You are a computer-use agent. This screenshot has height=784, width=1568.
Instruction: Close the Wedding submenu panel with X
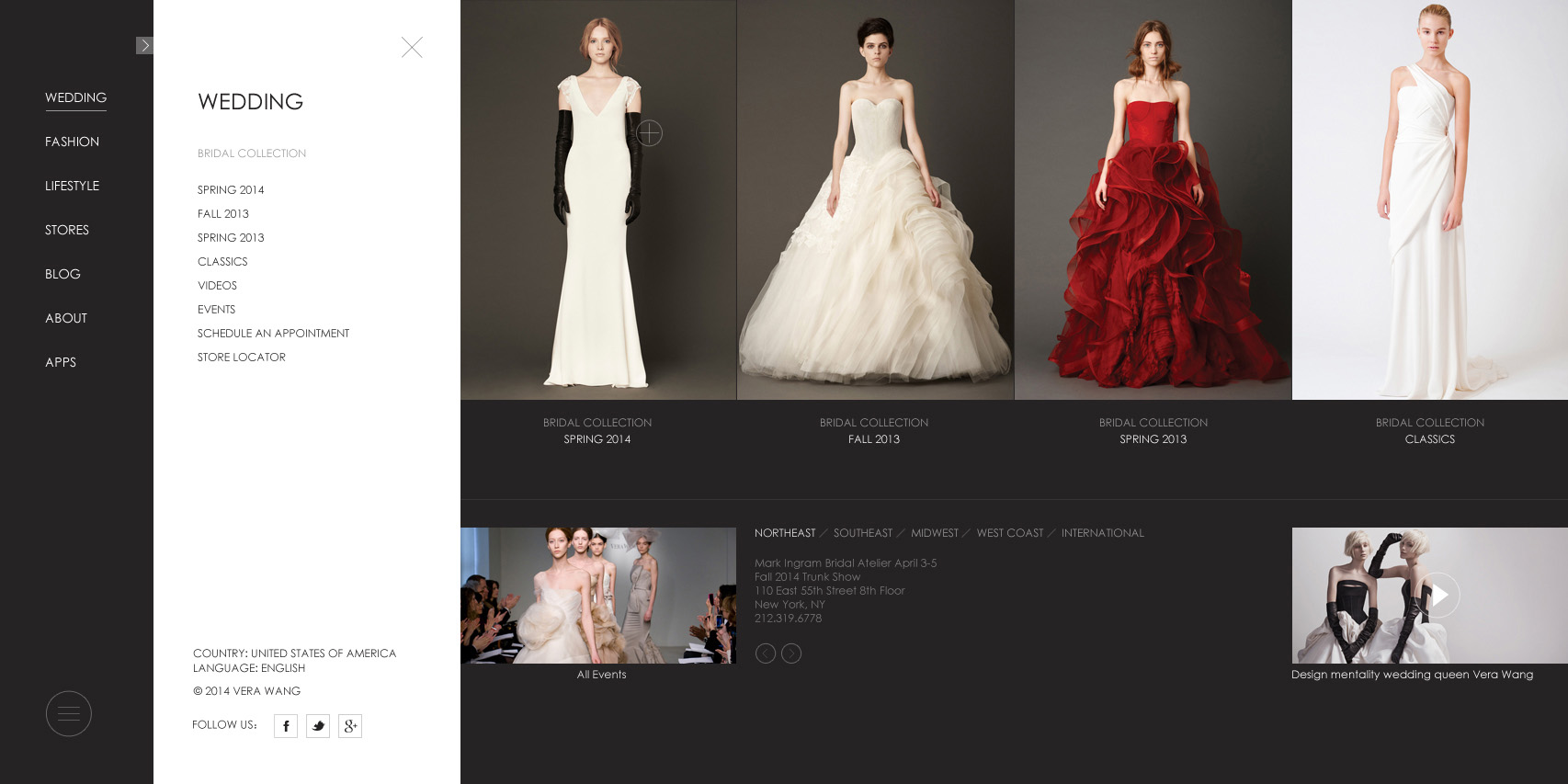(412, 47)
